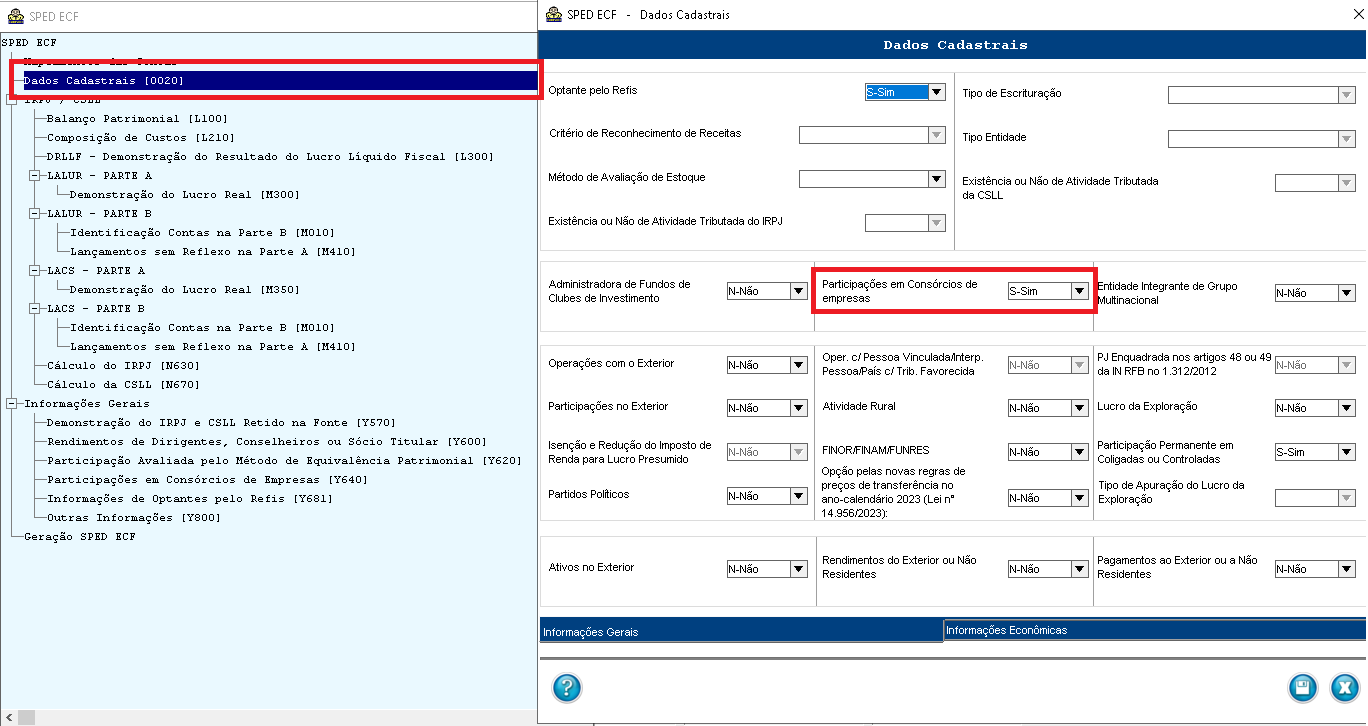Open Participação Permanente em Coligadas dropdown
This screenshot has height=726, width=1368.
(x=1346, y=452)
